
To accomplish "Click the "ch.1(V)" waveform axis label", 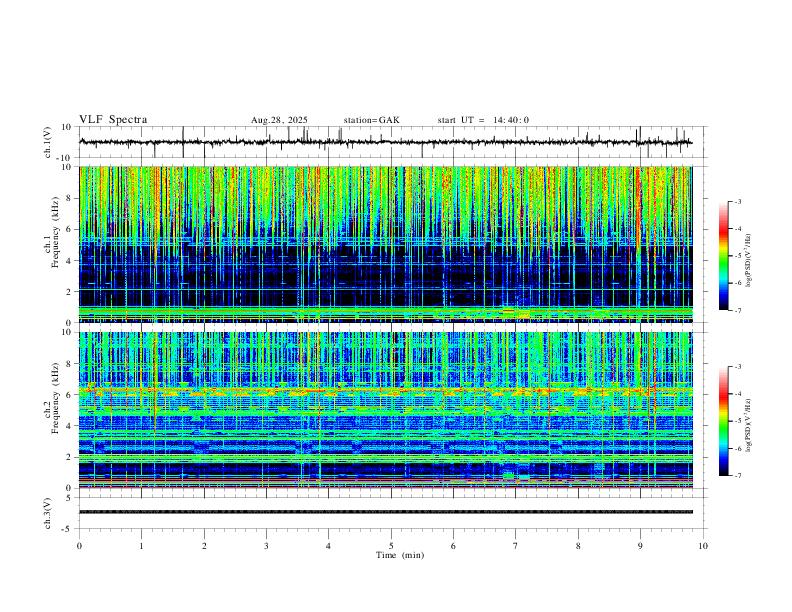I will [x=48, y=142].
